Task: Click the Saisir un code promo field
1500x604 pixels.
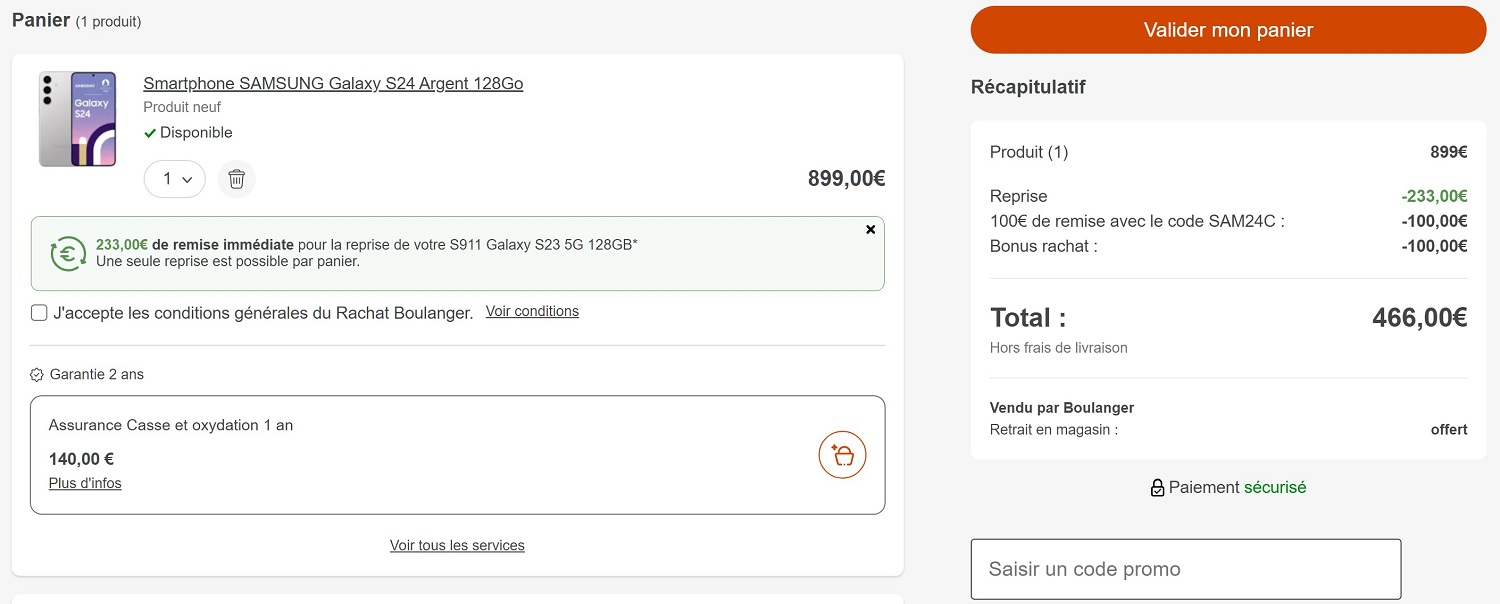Action: (1185, 569)
